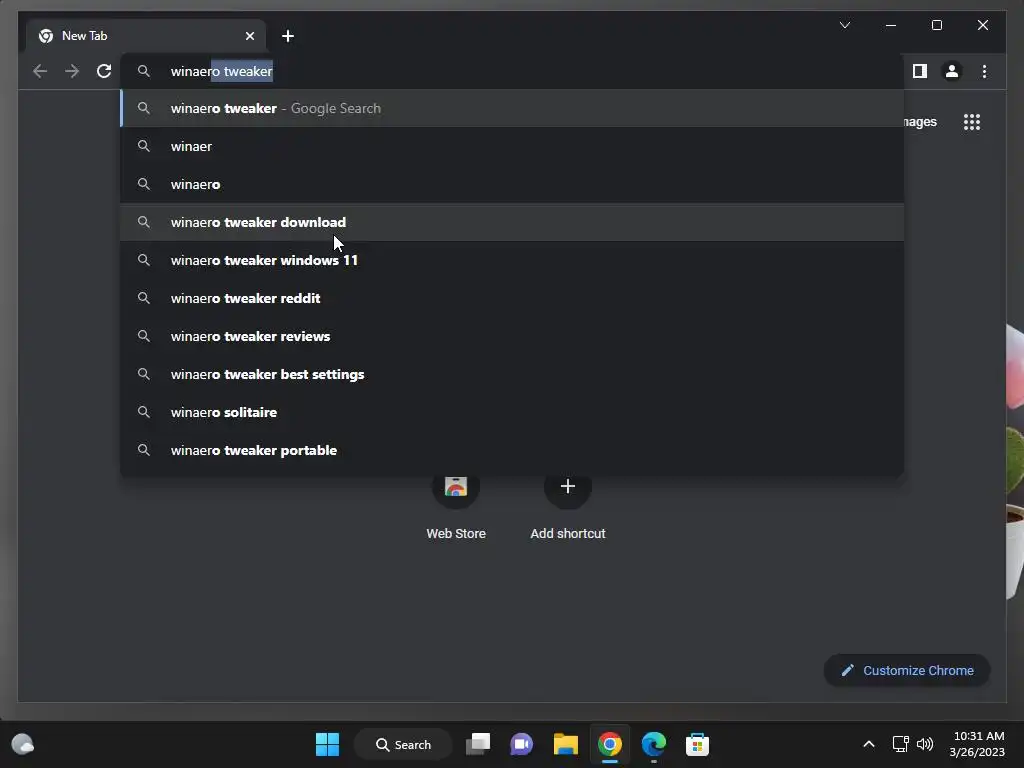This screenshot has height=768, width=1024.
Task: Open the Google apps grid
Action: 972,122
